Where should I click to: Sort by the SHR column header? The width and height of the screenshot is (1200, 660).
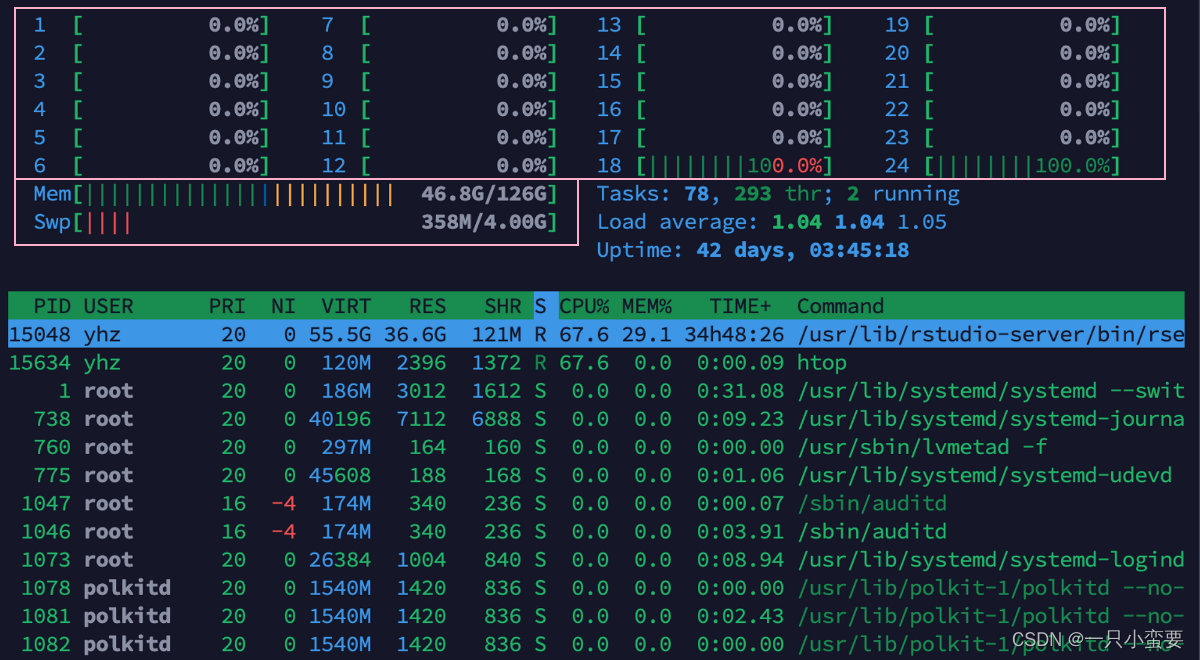(x=502, y=306)
